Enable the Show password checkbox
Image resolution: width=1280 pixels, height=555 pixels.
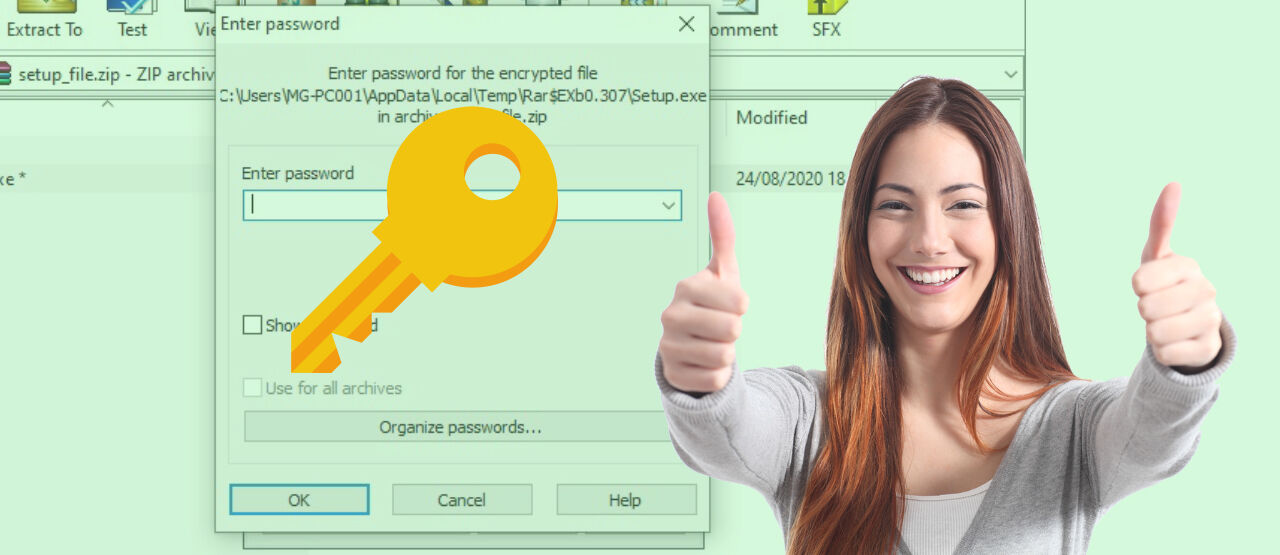pyautogui.click(x=252, y=325)
